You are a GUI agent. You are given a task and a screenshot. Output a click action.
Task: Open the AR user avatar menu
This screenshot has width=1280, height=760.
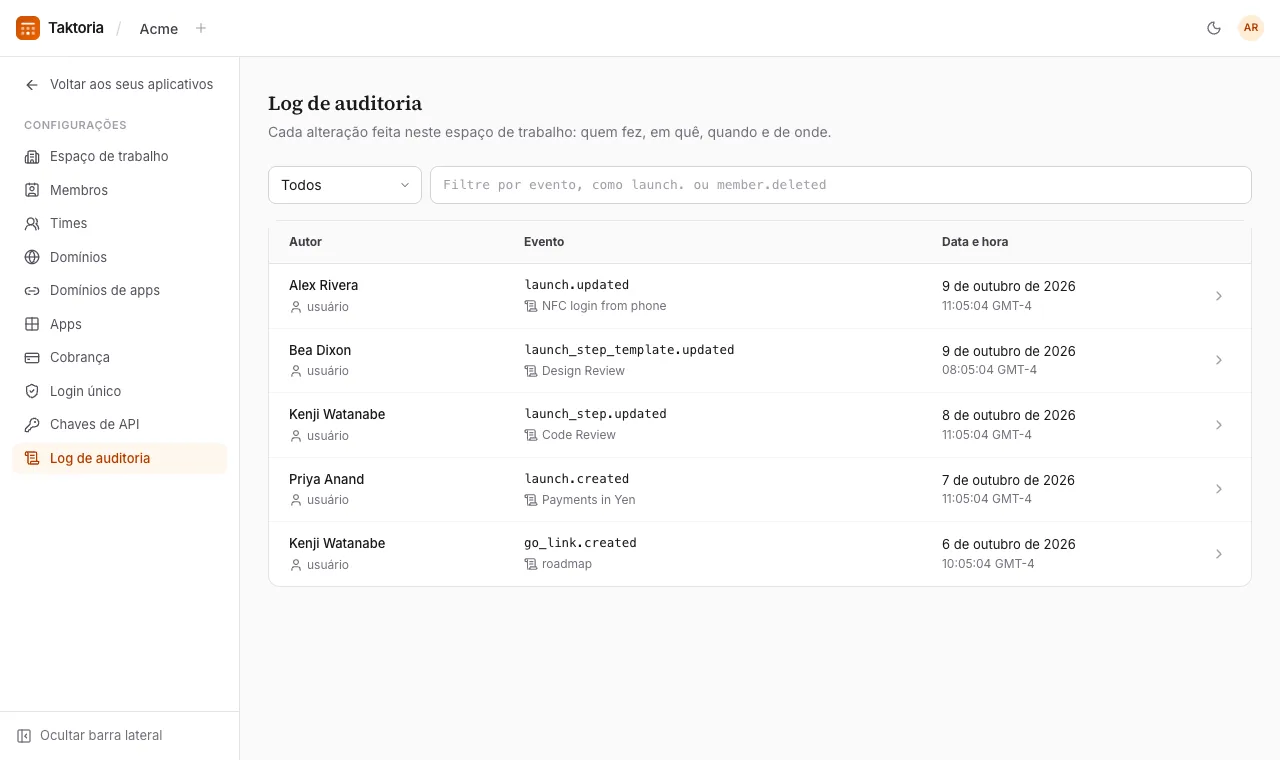click(x=1251, y=28)
